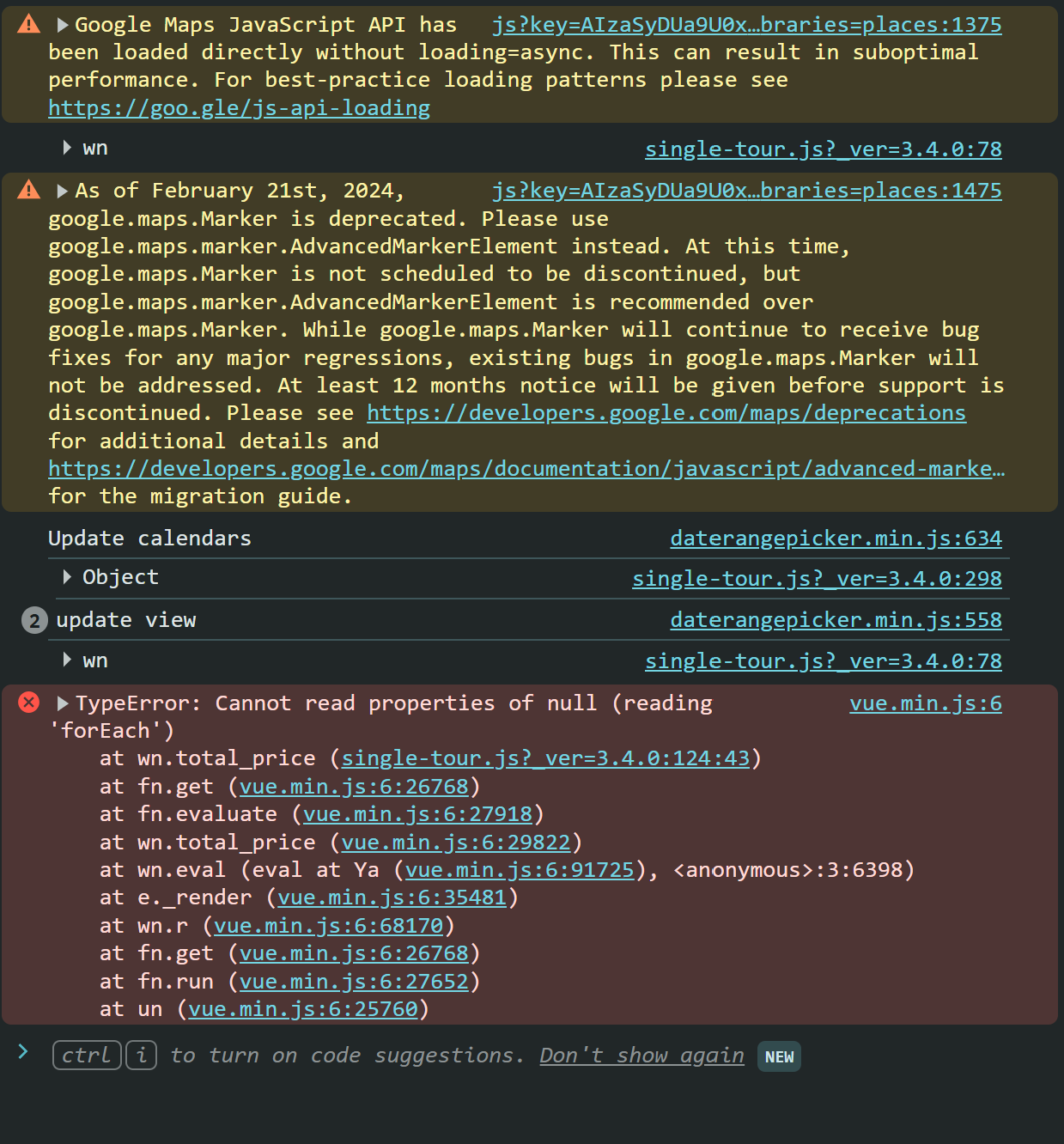Expand the TypeError stack trace message

[62, 703]
